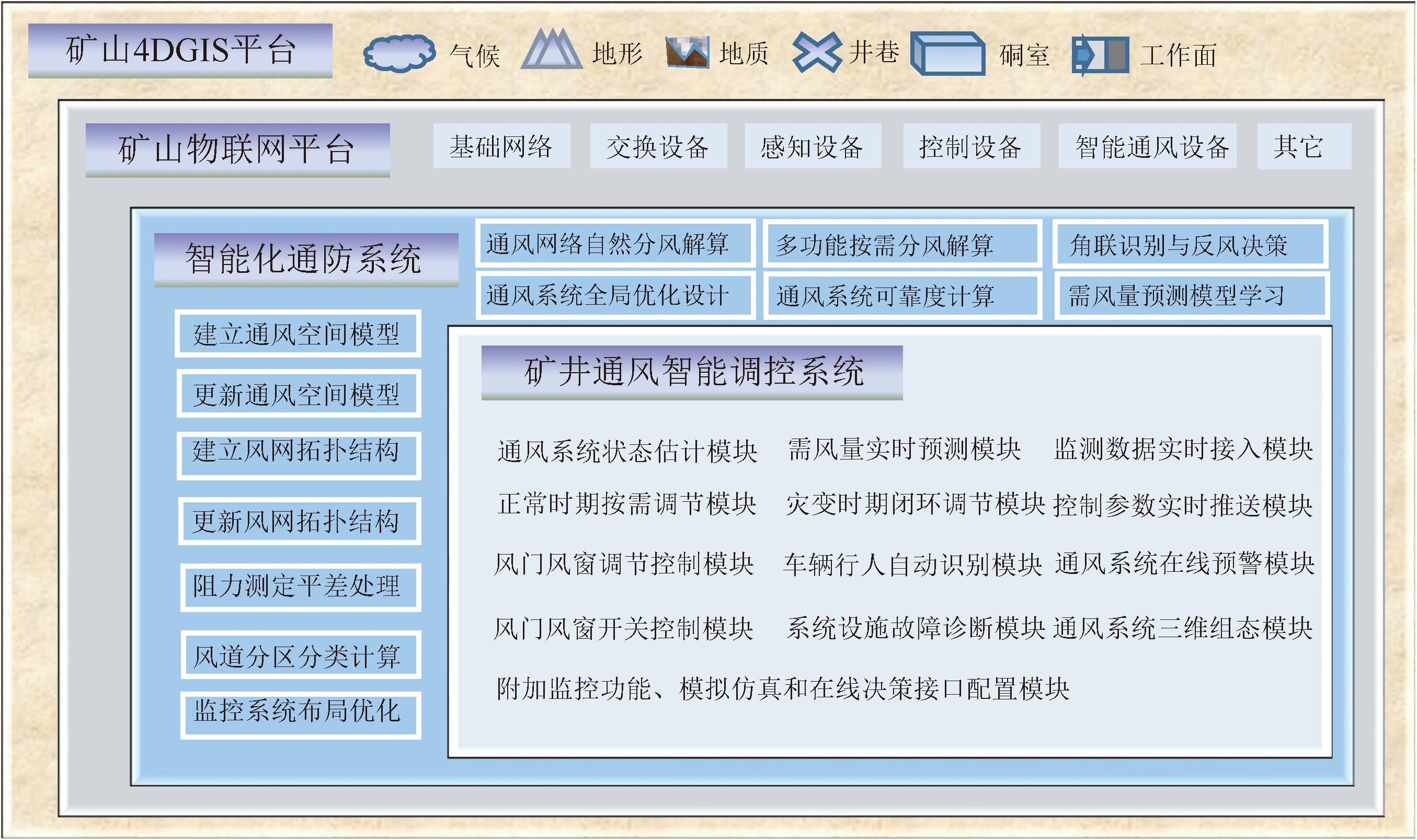Click 监测数据实时接入模块 text
The height and width of the screenshot is (840, 1417).
click(1183, 449)
